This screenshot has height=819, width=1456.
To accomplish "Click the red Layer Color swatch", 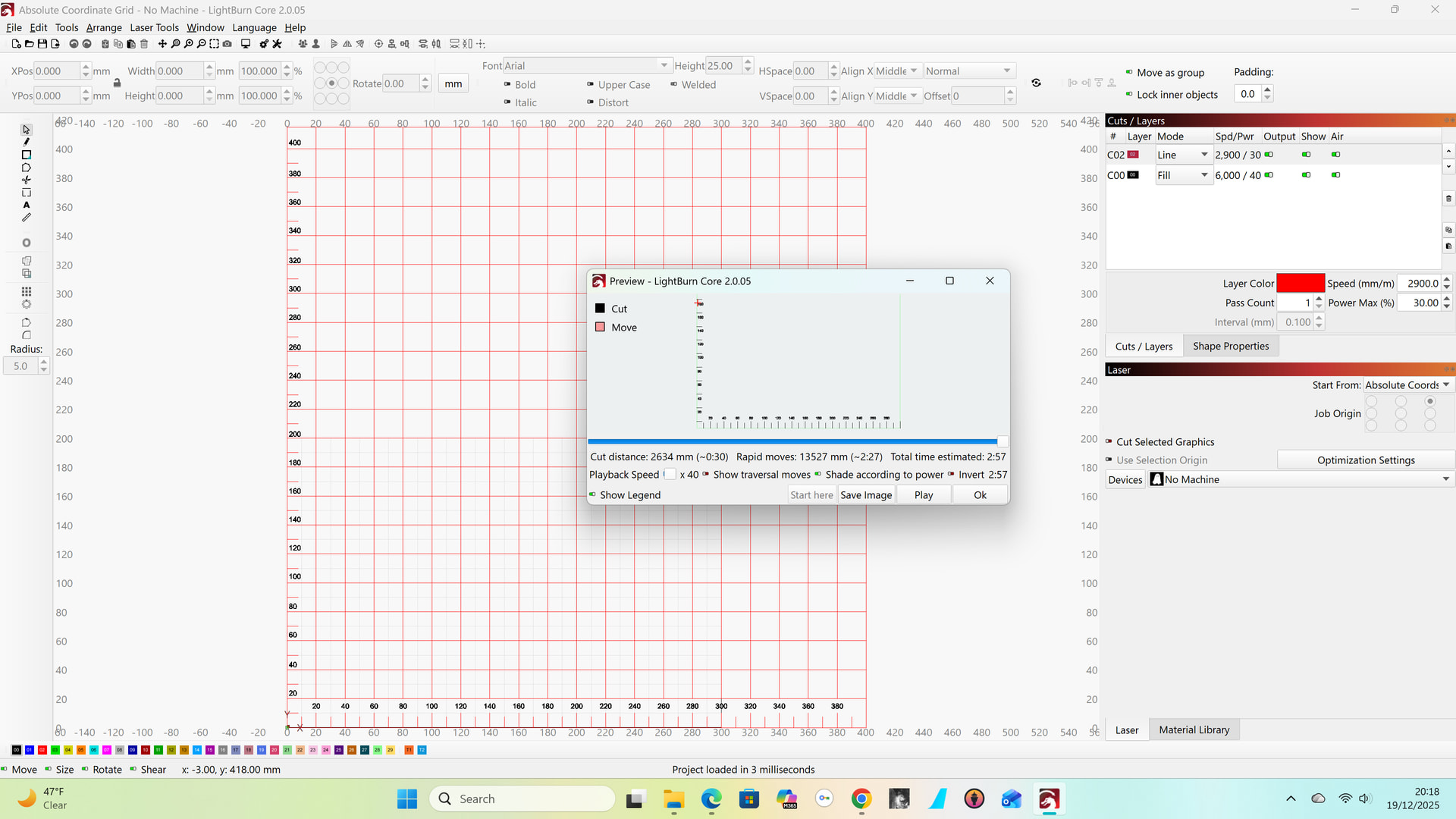I will point(1300,283).
